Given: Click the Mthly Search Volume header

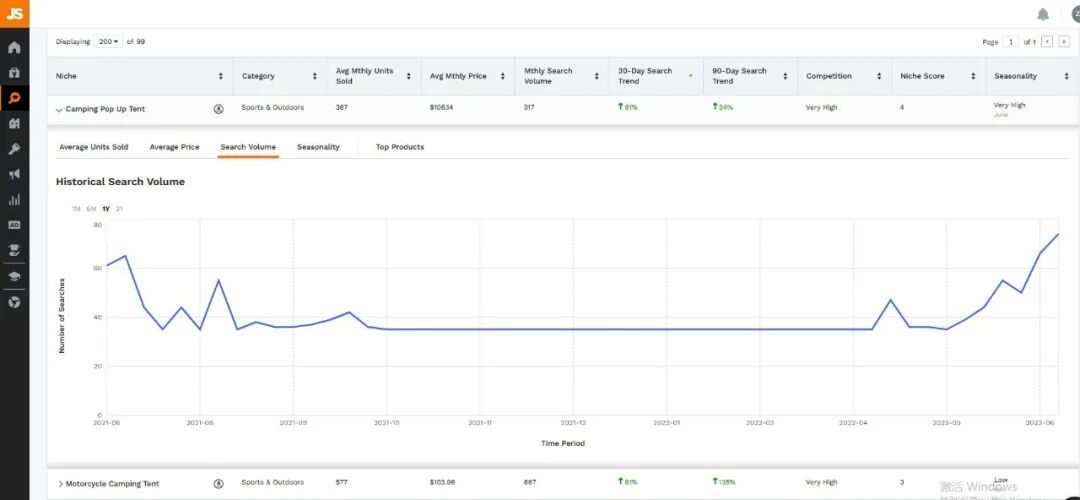Looking at the screenshot, I should tap(548, 76).
